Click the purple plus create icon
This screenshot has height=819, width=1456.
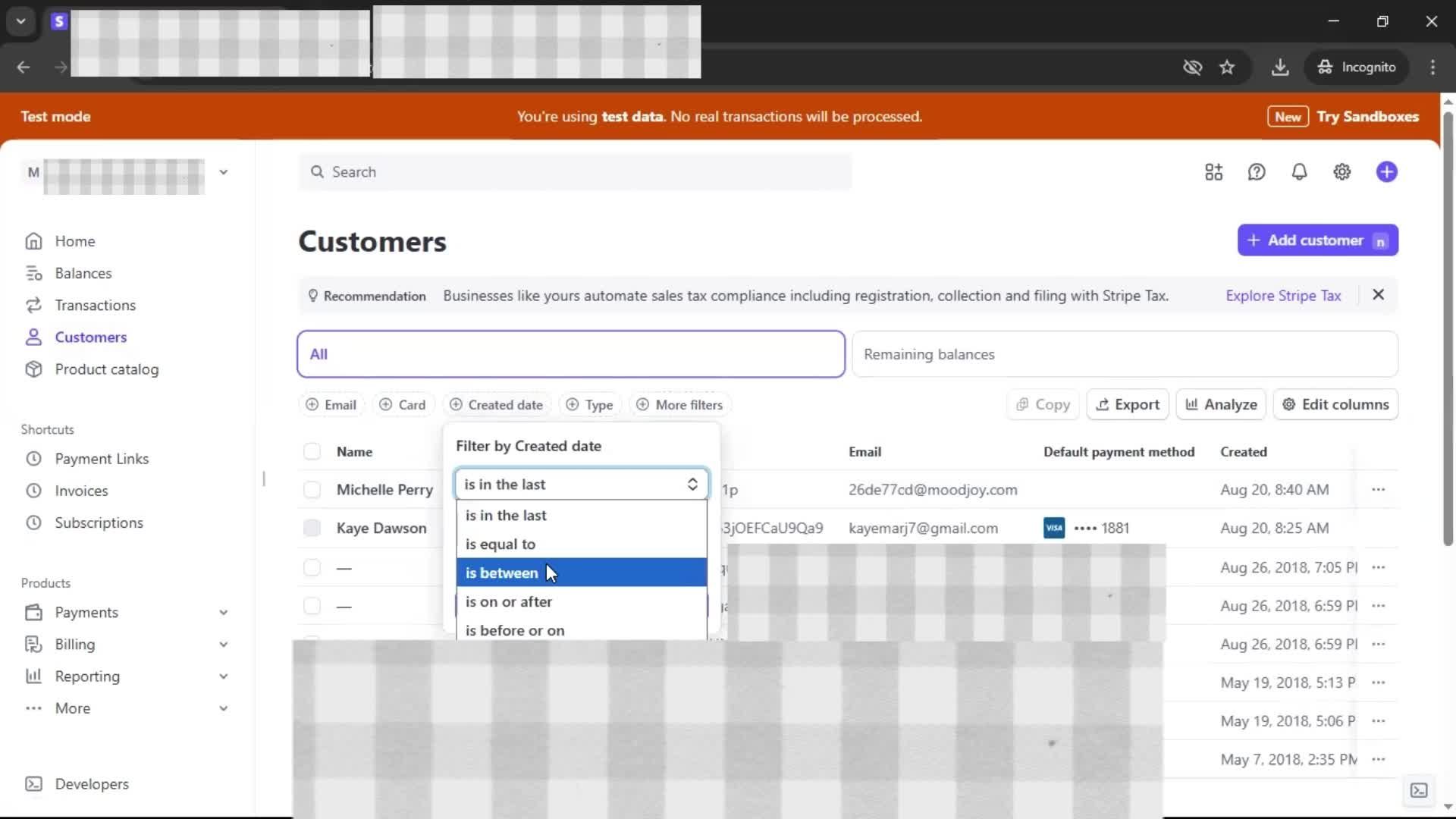coord(1386,172)
